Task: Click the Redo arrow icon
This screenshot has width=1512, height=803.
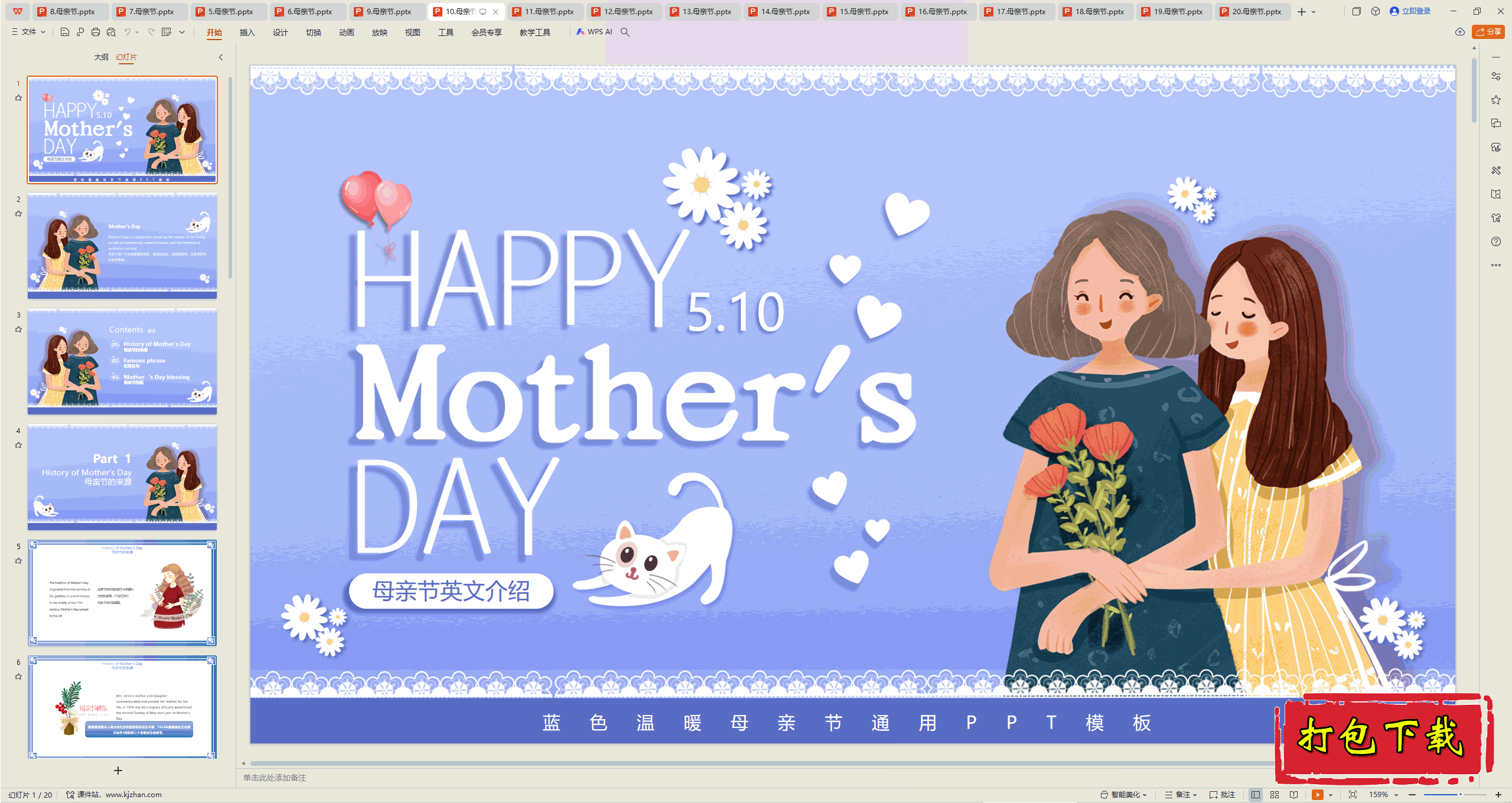Action: [151, 32]
